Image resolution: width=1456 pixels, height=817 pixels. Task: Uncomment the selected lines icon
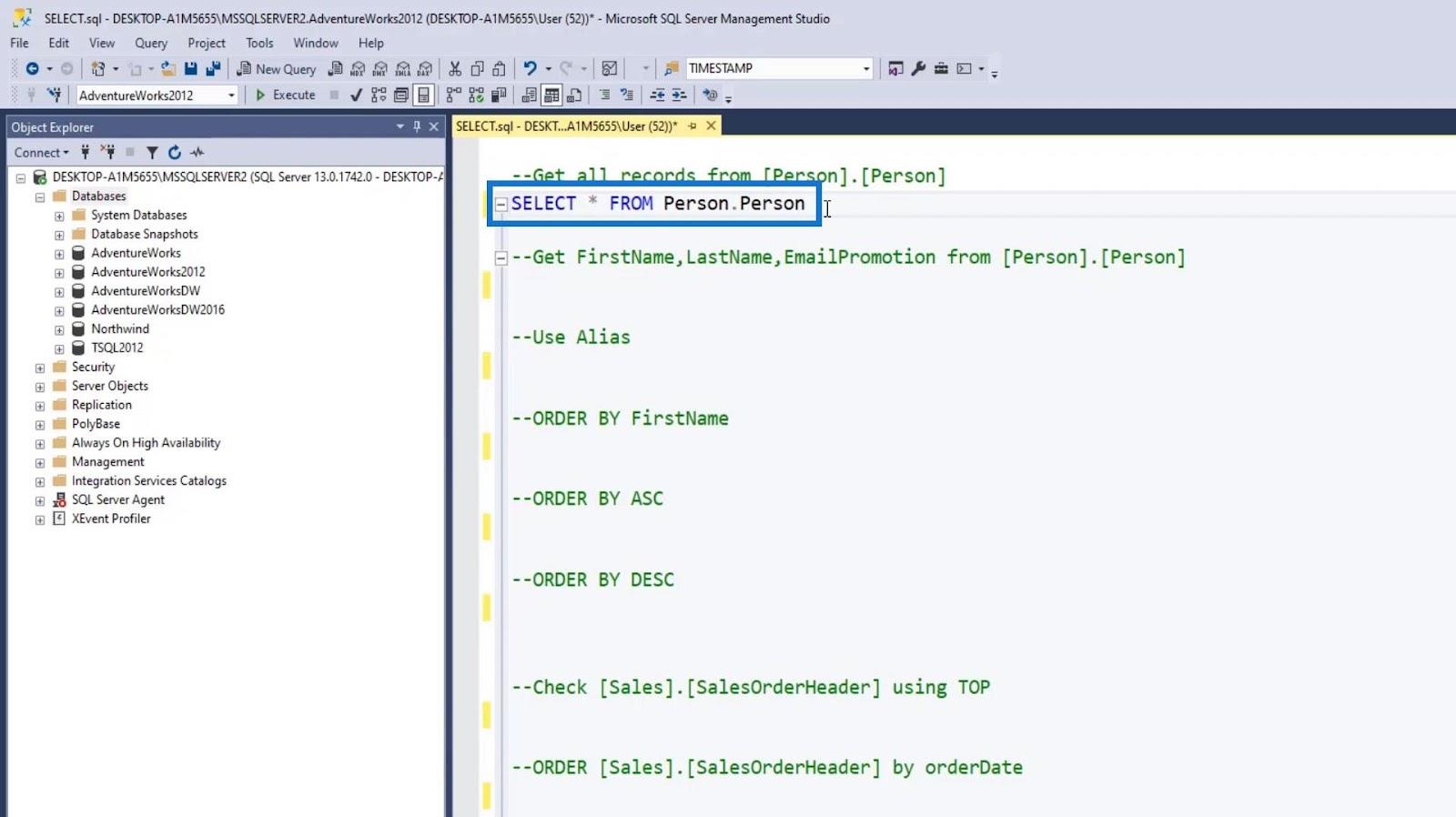[x=627, y=95]
